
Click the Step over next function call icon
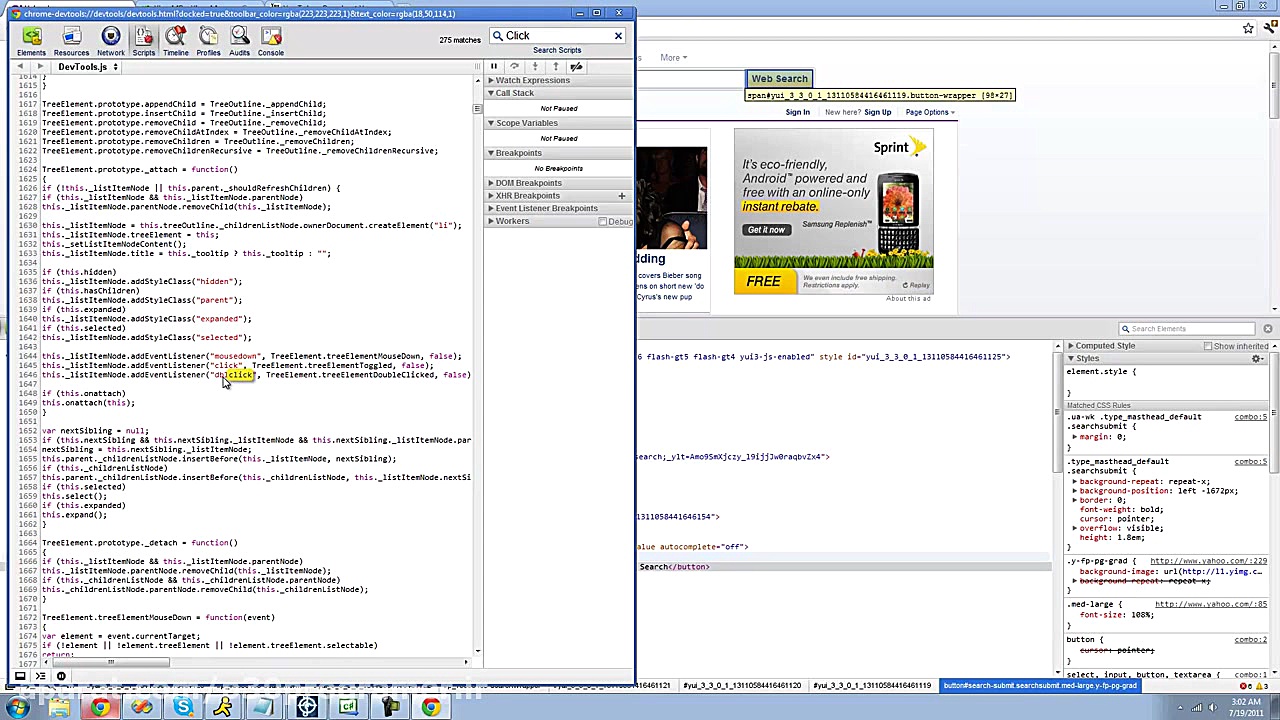coord(514,66)
